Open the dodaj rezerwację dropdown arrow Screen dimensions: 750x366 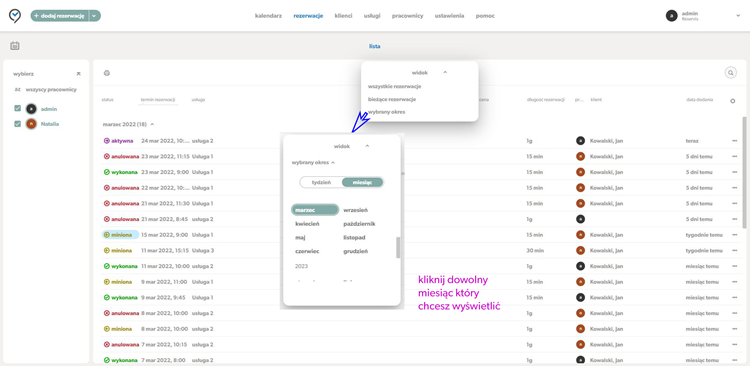(x=95, y=16)
